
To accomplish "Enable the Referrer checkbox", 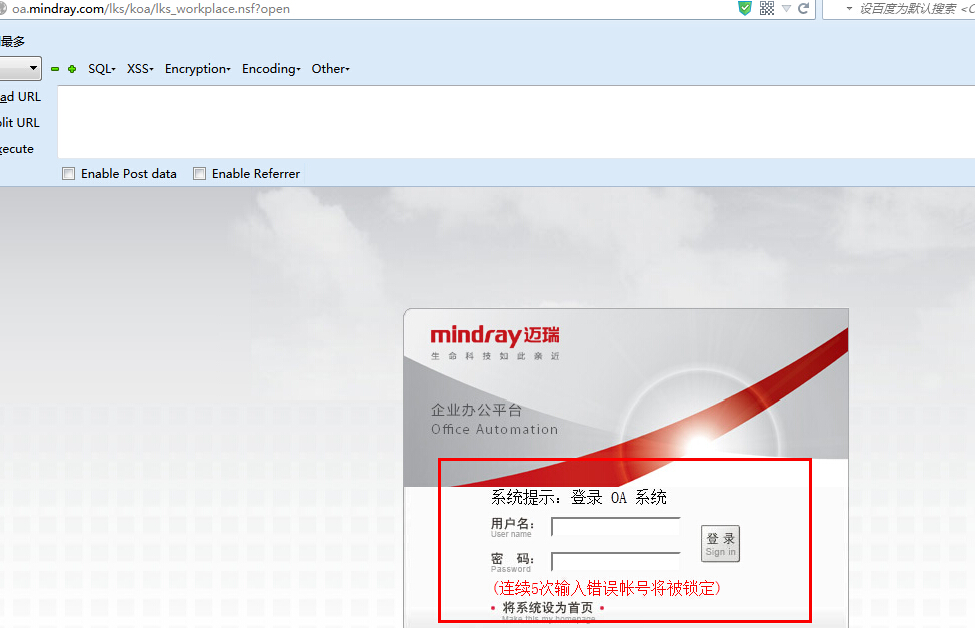I will coord(199,174).
